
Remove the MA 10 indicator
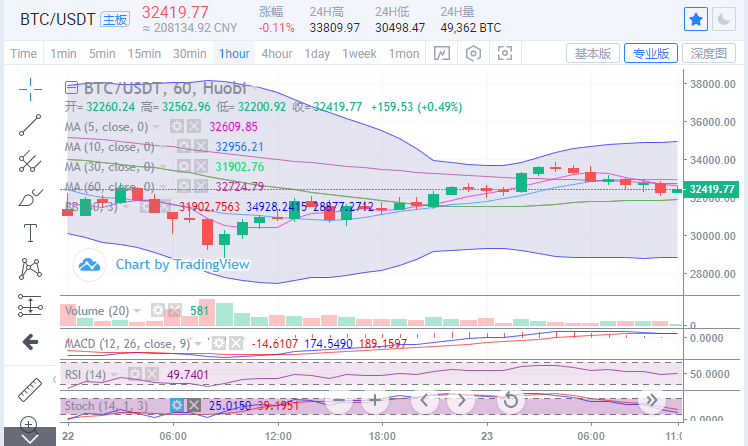(x=200, y=146)
